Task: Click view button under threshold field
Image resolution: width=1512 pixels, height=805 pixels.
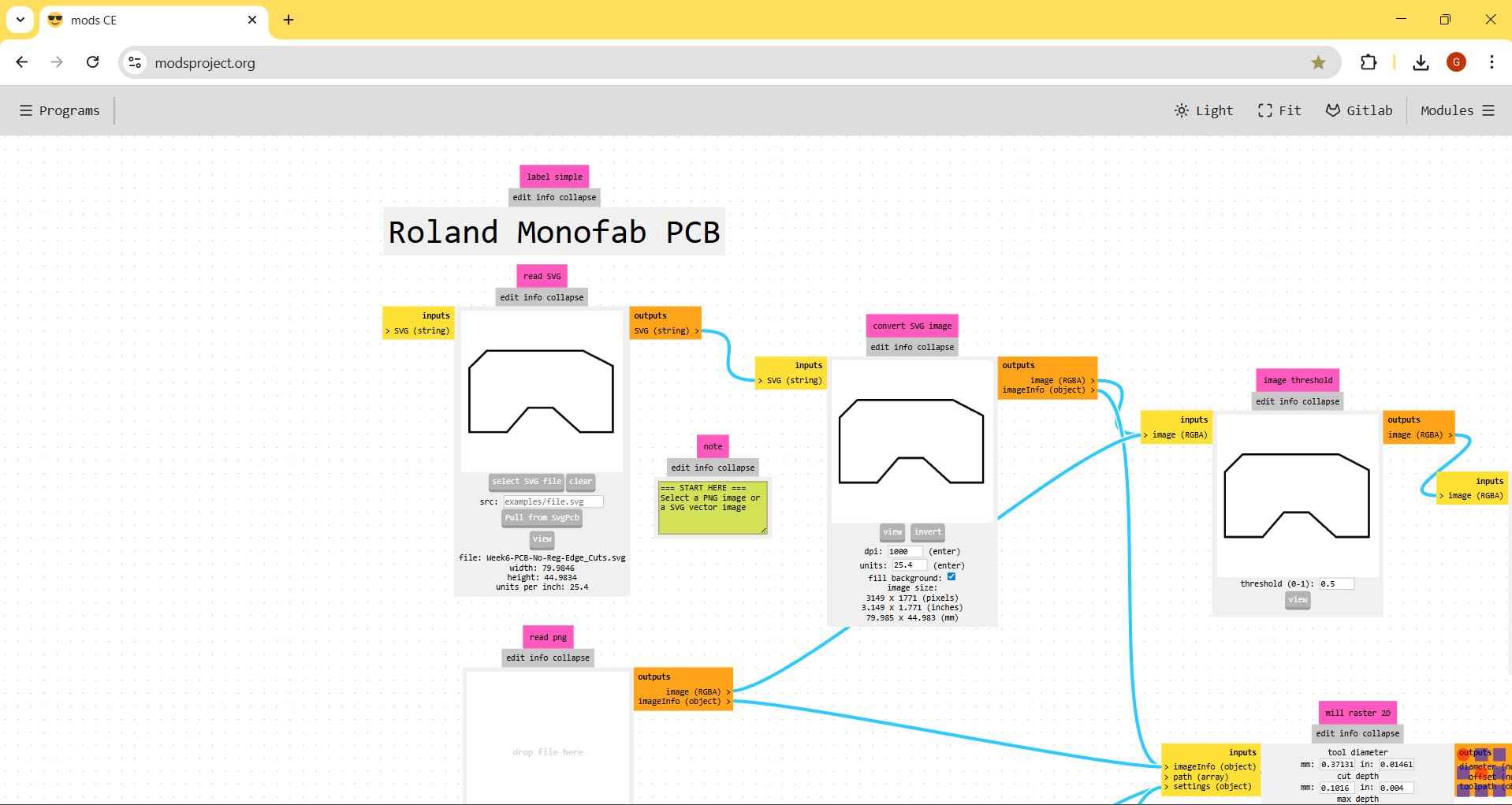Action: point(1298,600)
